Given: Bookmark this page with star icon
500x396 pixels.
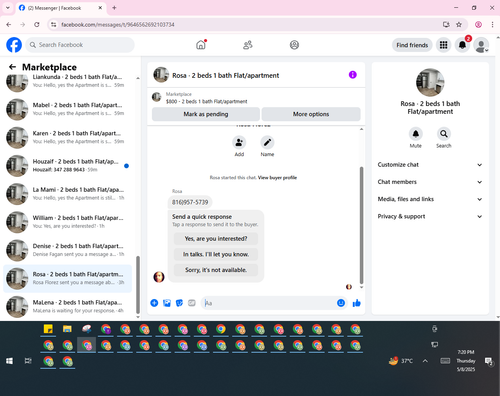Looking at the screenshot, I should pos(459,24).
